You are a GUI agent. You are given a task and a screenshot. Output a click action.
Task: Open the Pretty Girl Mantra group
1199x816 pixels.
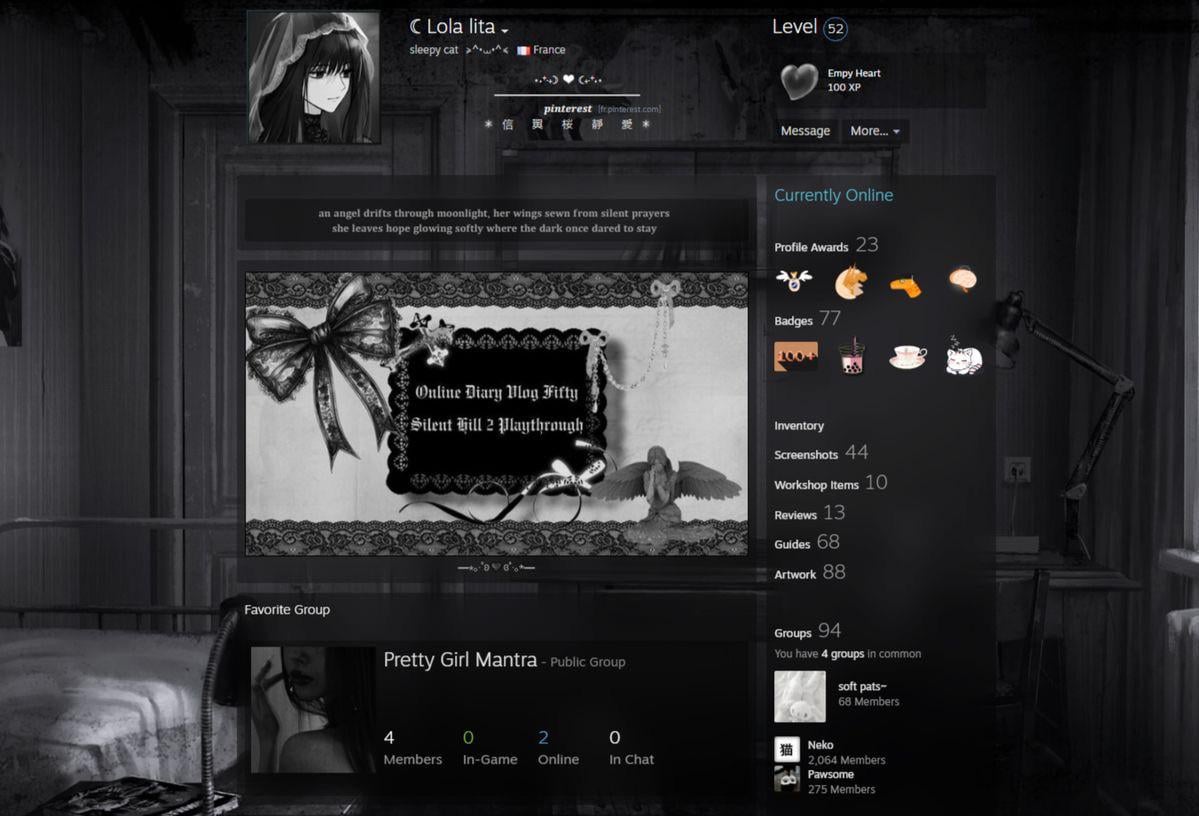coord(460,660)
